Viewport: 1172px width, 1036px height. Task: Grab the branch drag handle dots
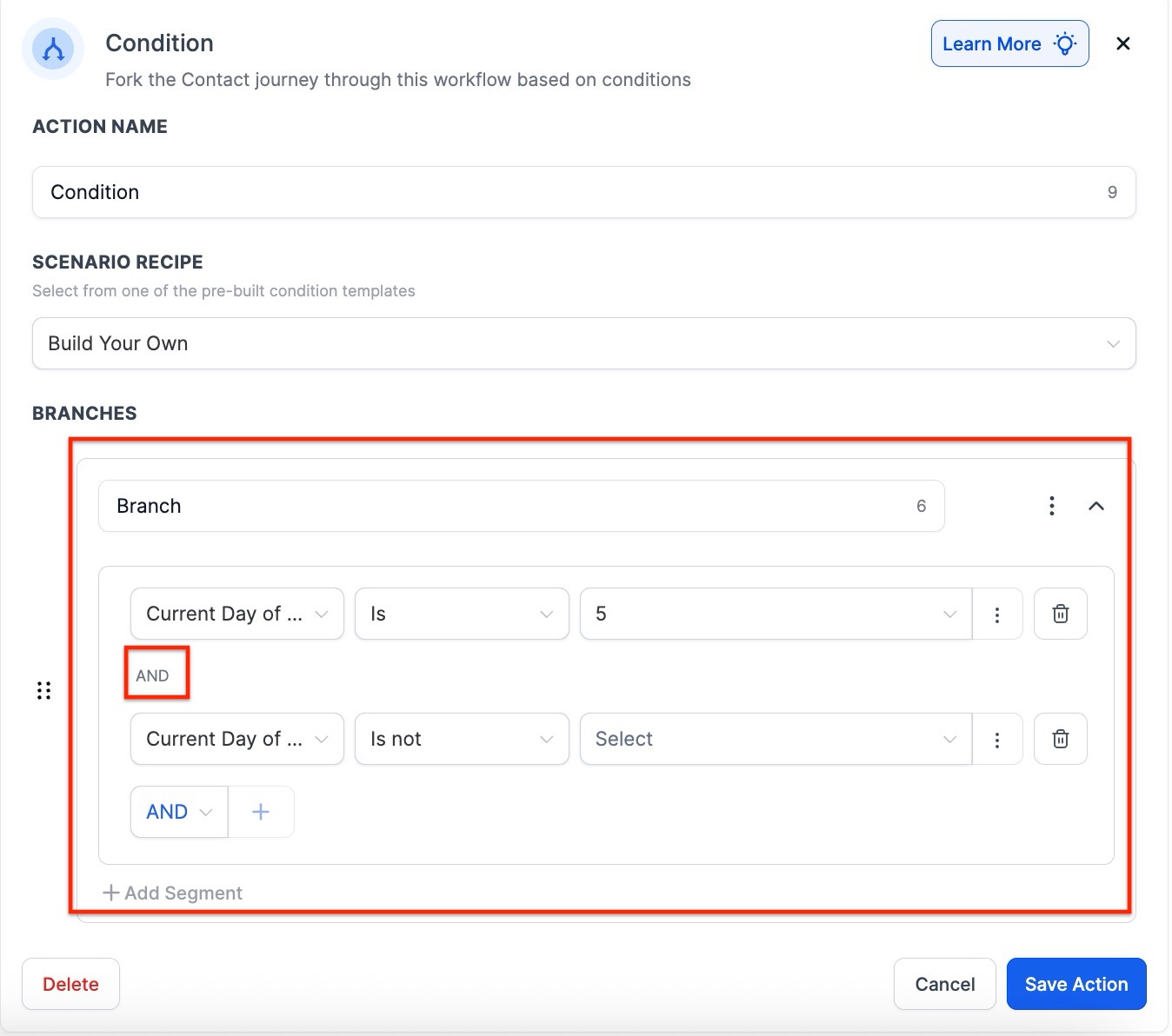43,690
